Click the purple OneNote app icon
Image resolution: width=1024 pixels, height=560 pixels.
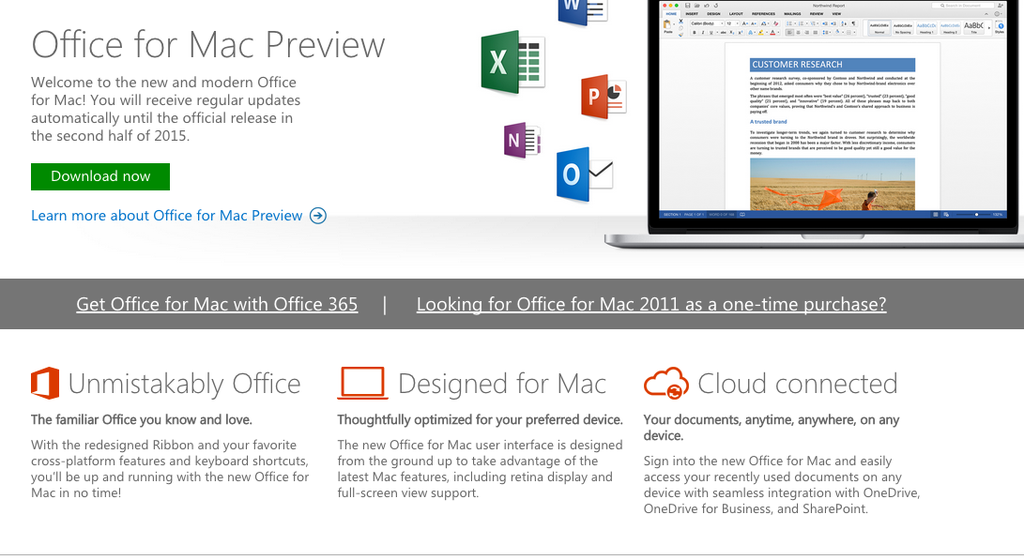[522, 140]
